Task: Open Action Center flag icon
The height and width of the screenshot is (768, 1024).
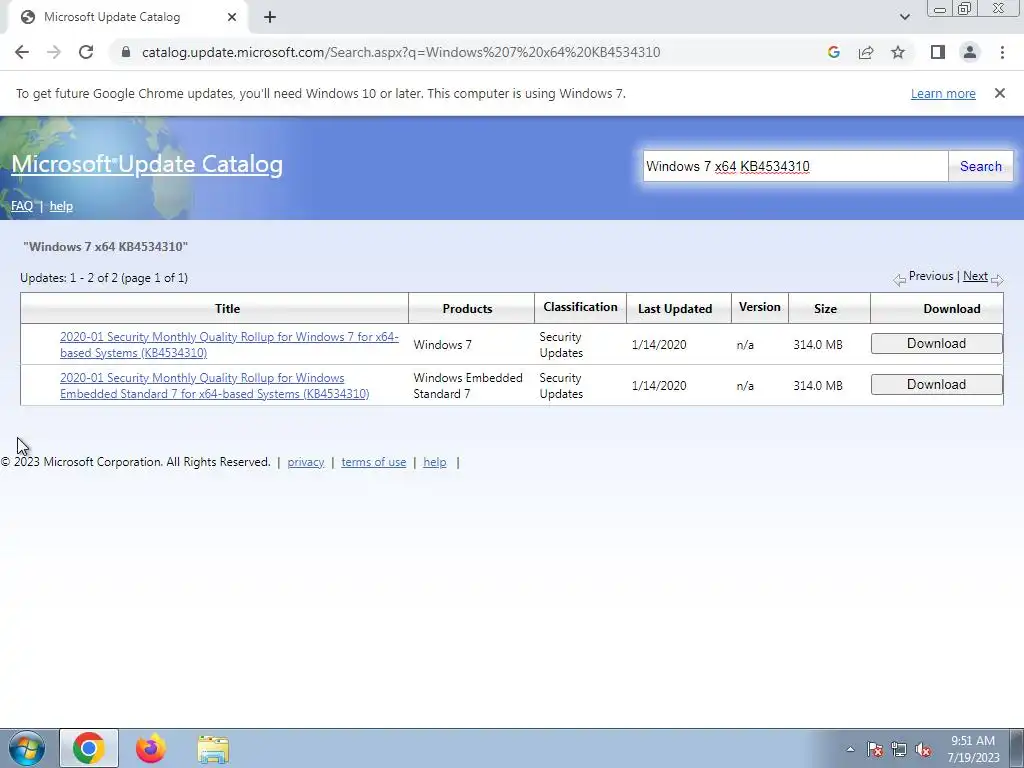Action: (874, 749)
